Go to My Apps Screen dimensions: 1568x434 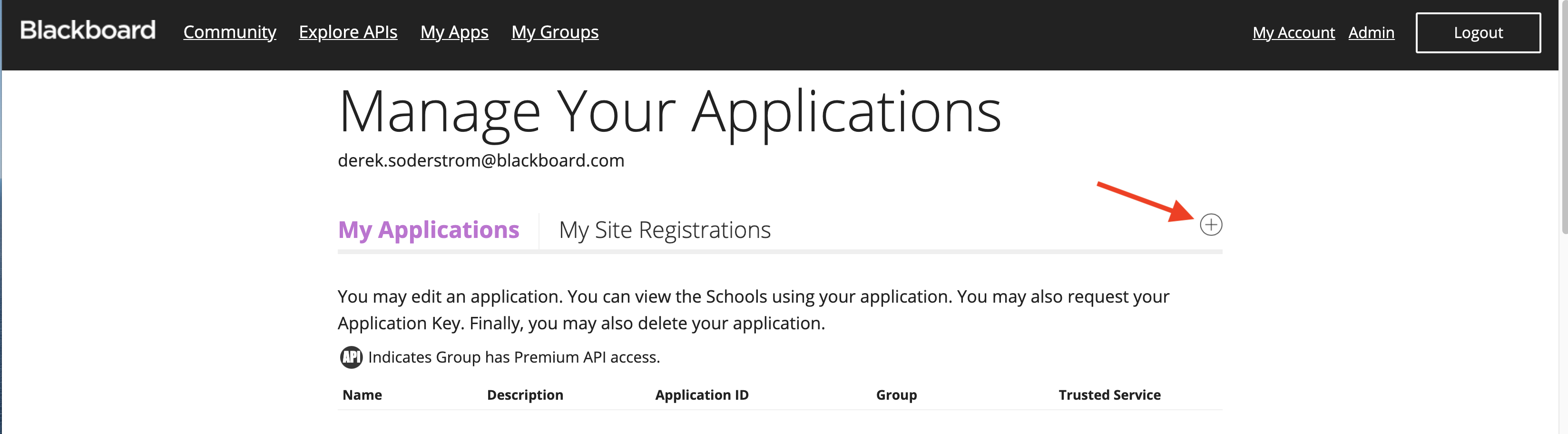coord(454,32)
